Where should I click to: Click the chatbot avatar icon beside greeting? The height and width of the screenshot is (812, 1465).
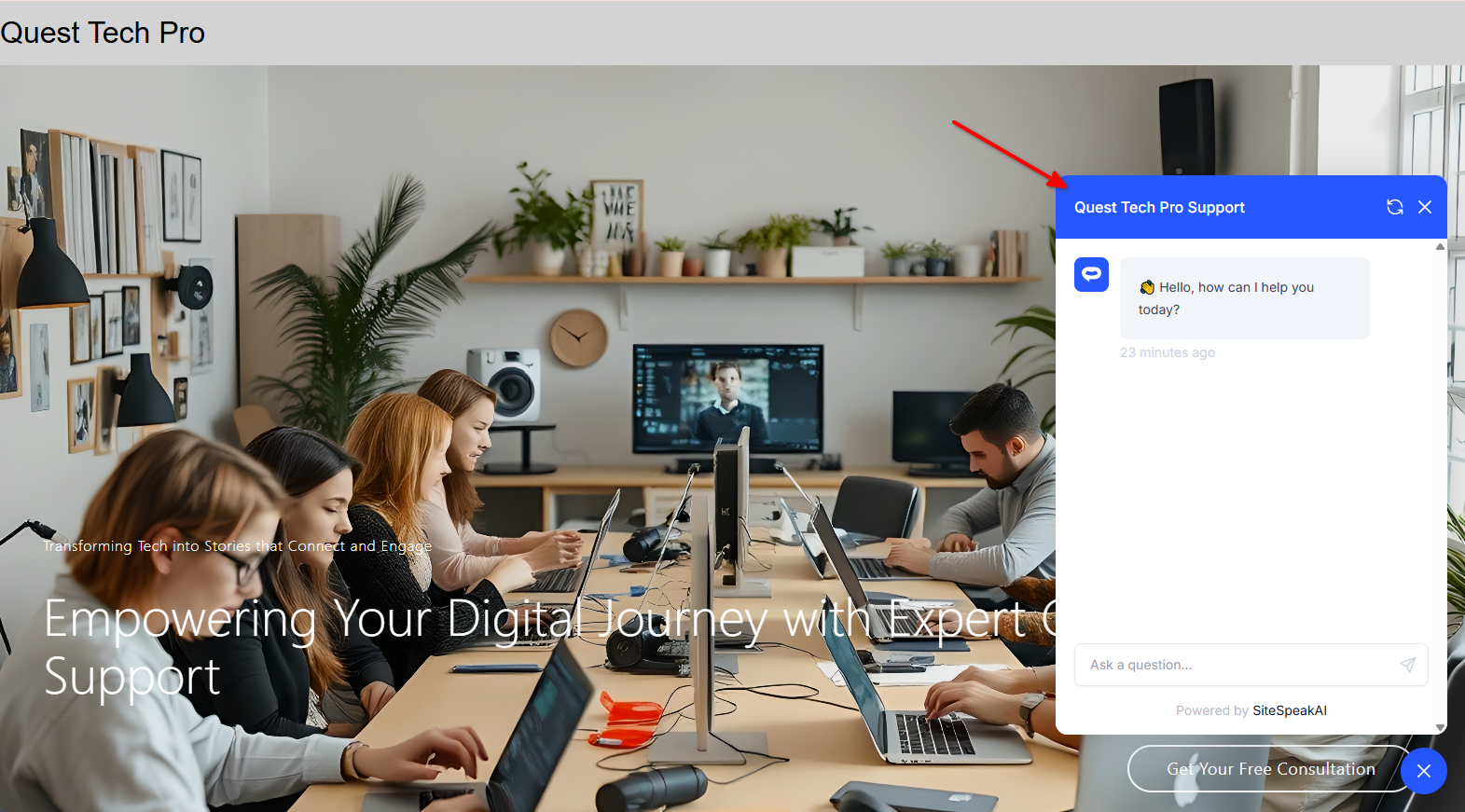(1091, 274)
